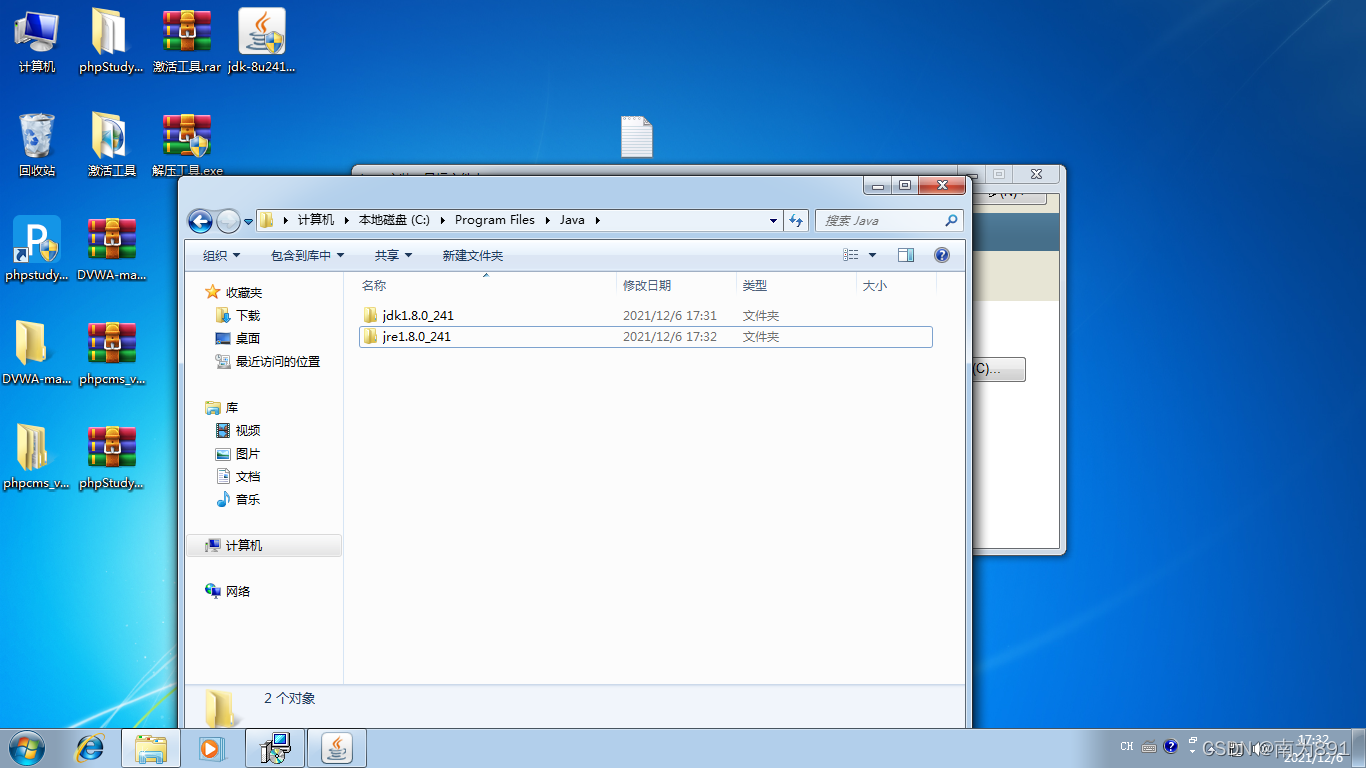Expand the arrow after Program Files in path
The width and height of the screenshot is (1366, 768).
[x=546, y=220]
